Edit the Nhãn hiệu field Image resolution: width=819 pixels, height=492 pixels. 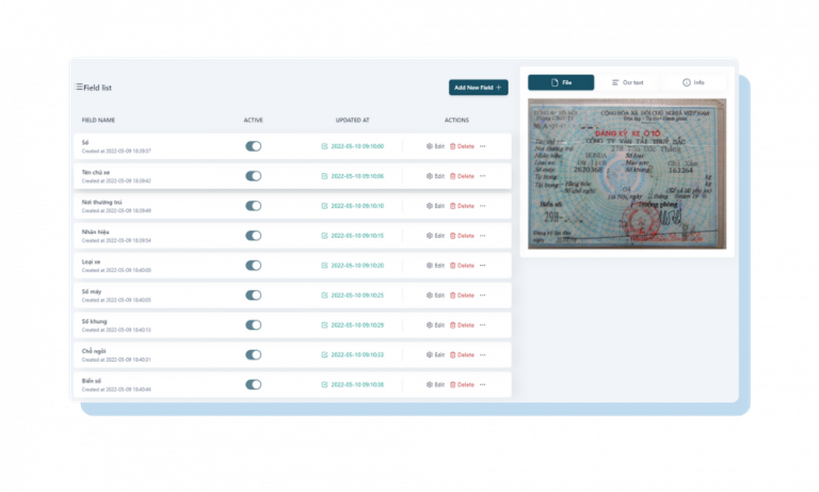(x=435, y=236)
